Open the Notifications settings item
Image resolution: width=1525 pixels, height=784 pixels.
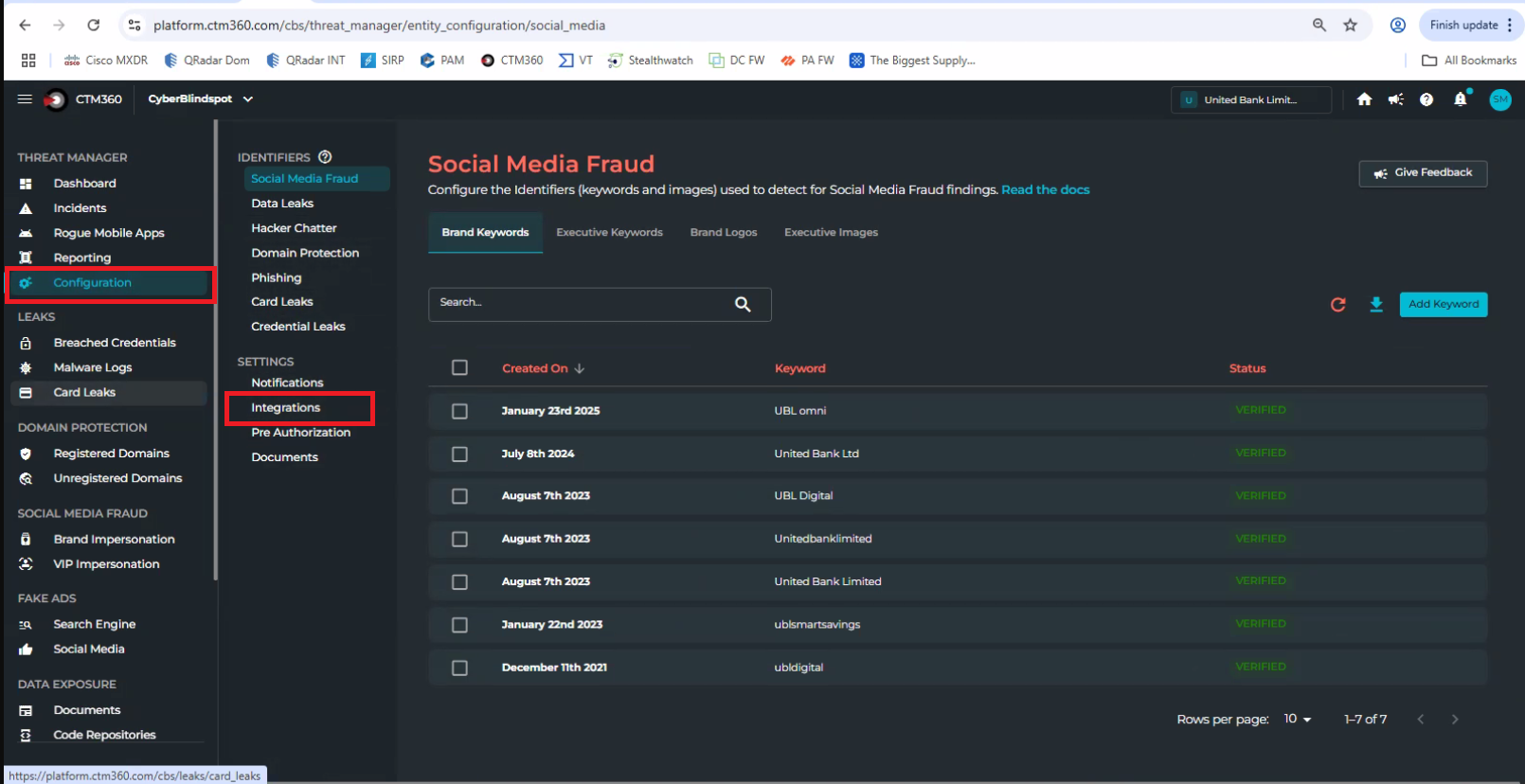pos(287,383)
